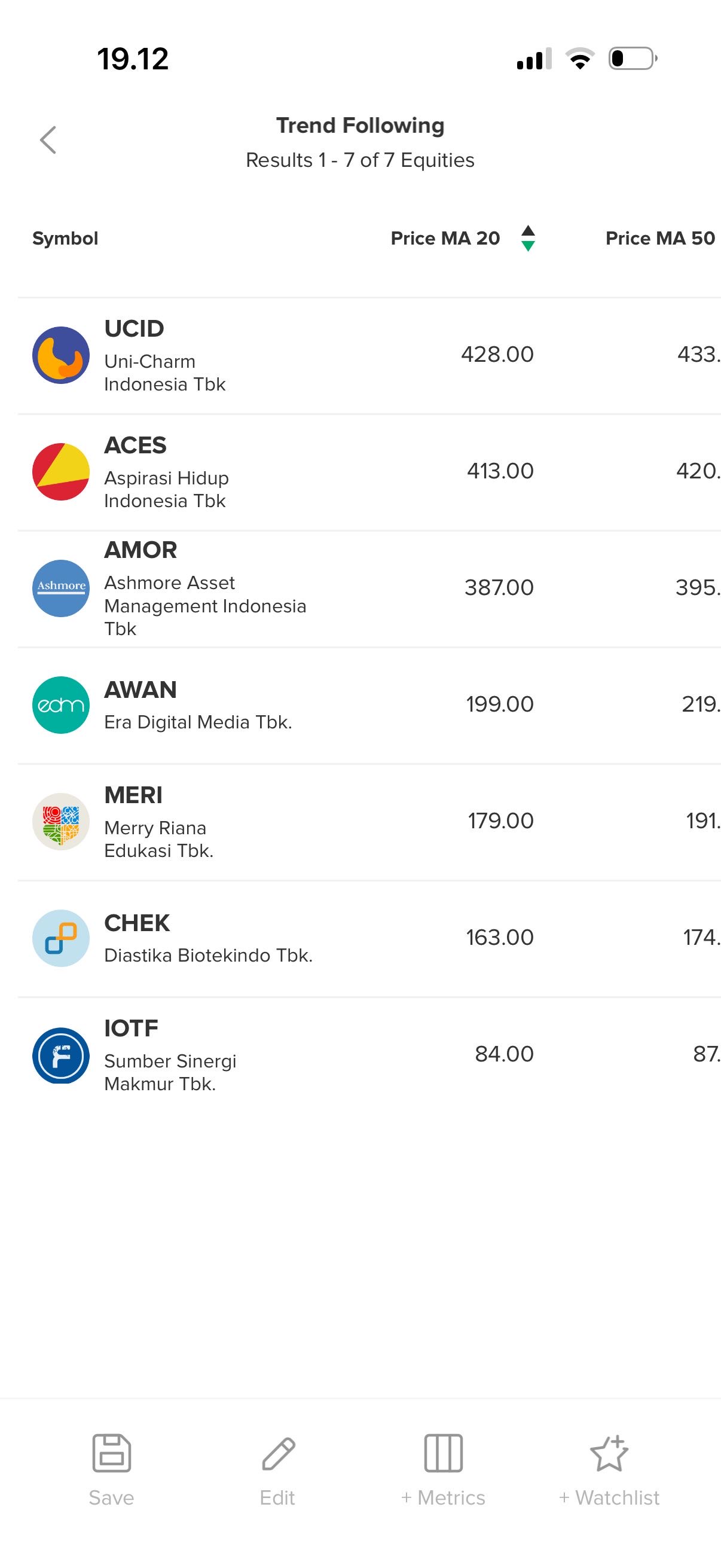
Task: Toggle the Price MA 20 sort arrows
Action: (x=528, y=238)
